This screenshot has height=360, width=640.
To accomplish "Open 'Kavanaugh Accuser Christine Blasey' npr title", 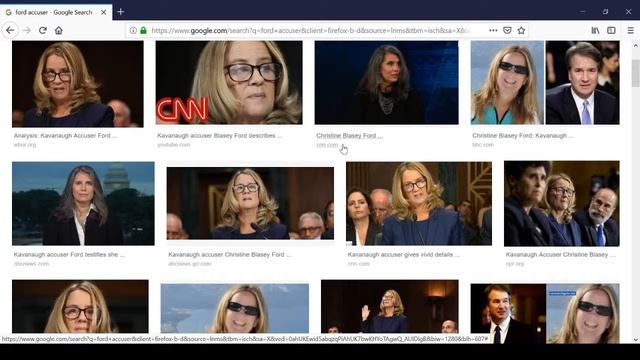I will pyautogui.click(x=560, y=254).
